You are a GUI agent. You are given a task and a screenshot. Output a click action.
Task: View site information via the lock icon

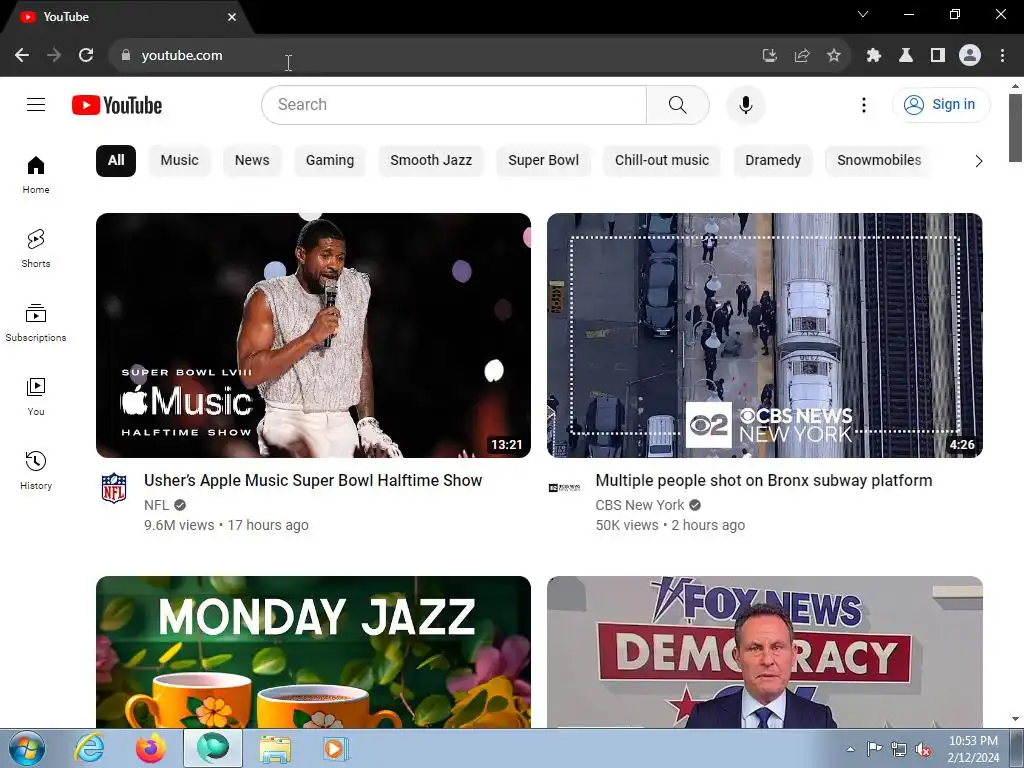coord(126,56)
